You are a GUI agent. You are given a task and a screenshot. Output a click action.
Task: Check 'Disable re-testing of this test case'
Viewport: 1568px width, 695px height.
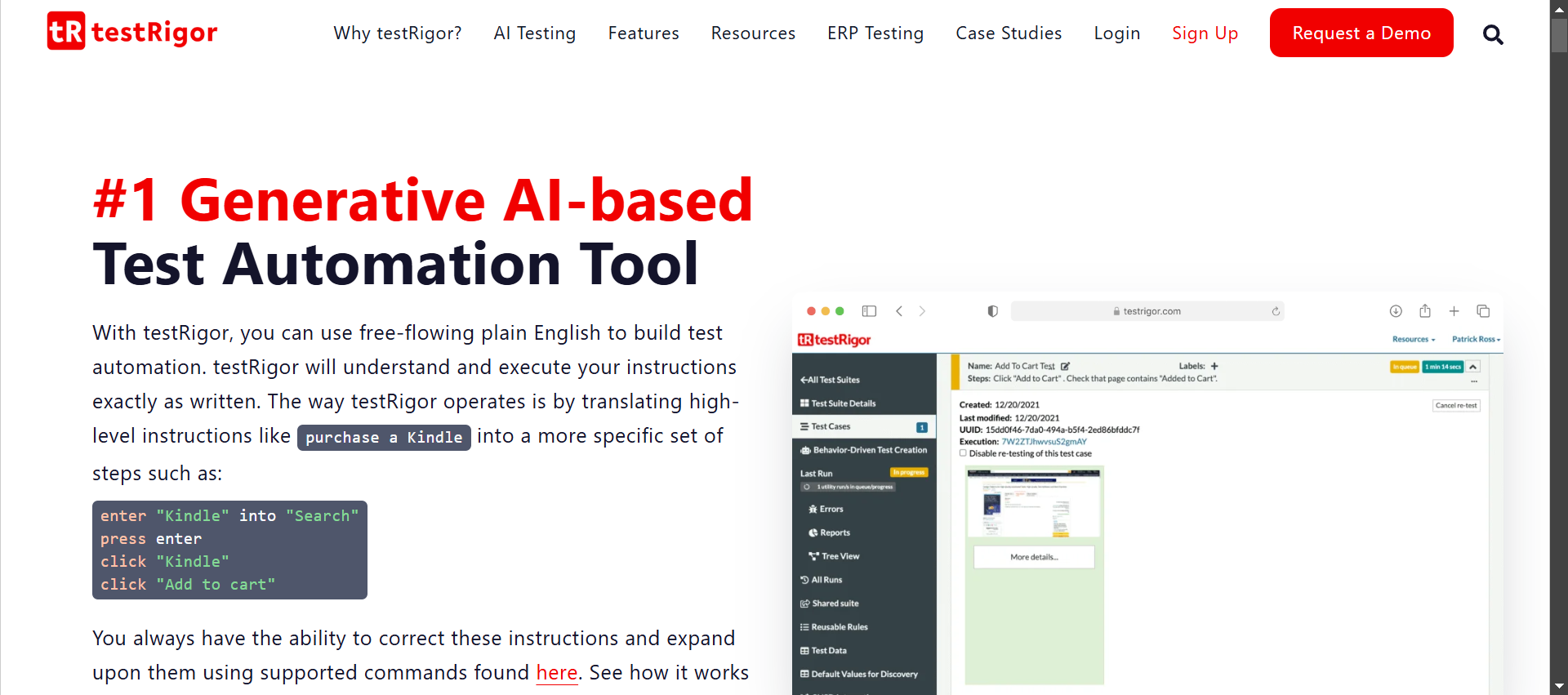[964, 453]
